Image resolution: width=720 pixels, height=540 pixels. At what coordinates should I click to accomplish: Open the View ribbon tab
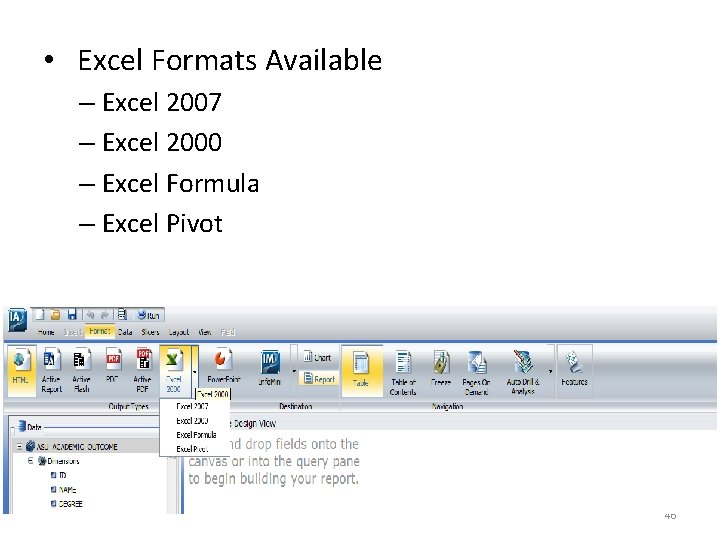tap(205, 332)
